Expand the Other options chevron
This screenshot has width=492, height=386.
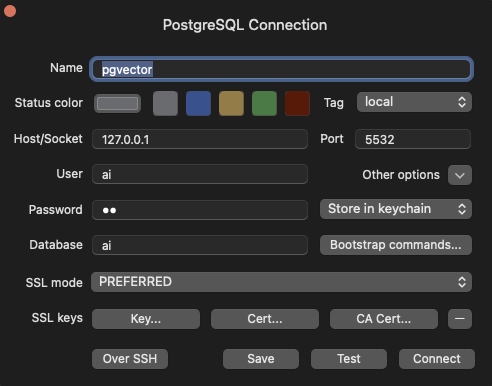click(460, 175)
